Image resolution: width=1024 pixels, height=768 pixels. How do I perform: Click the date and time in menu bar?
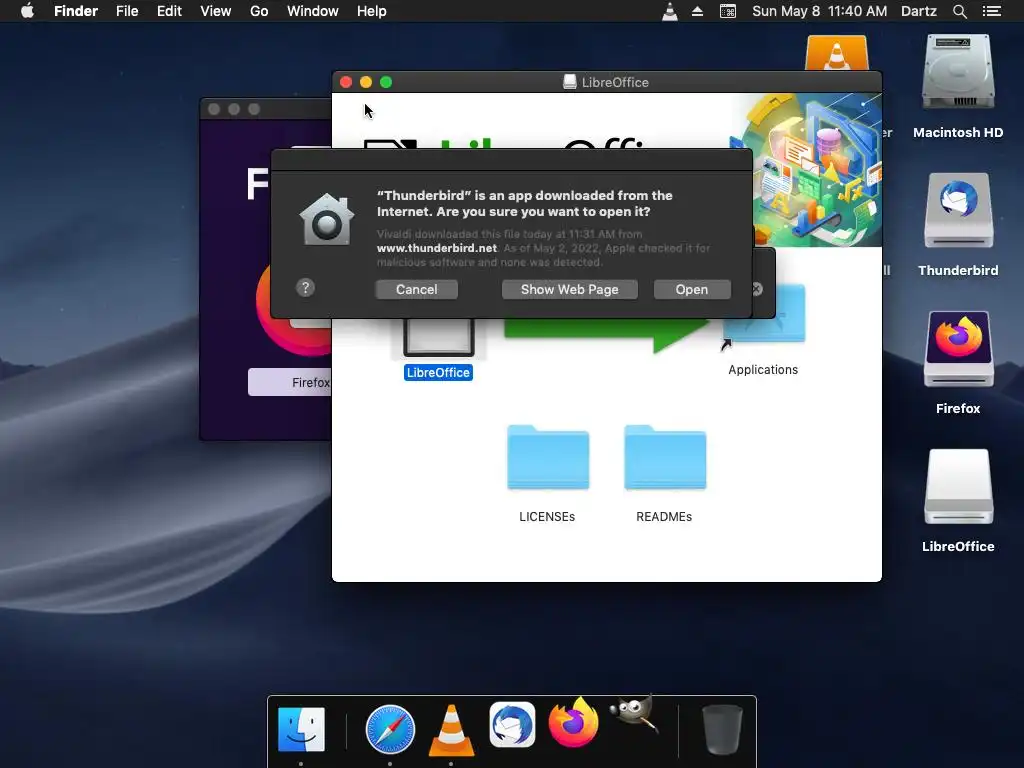click(x=820, y=11)
